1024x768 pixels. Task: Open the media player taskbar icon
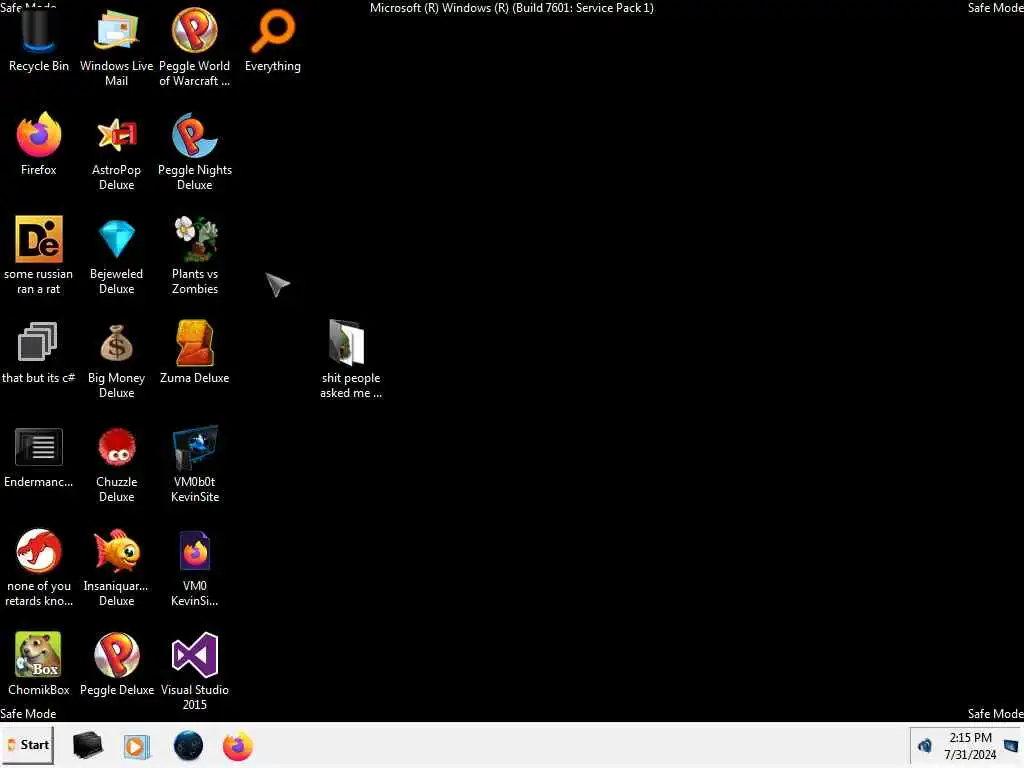pyautogui.click(x=137, y=746)
